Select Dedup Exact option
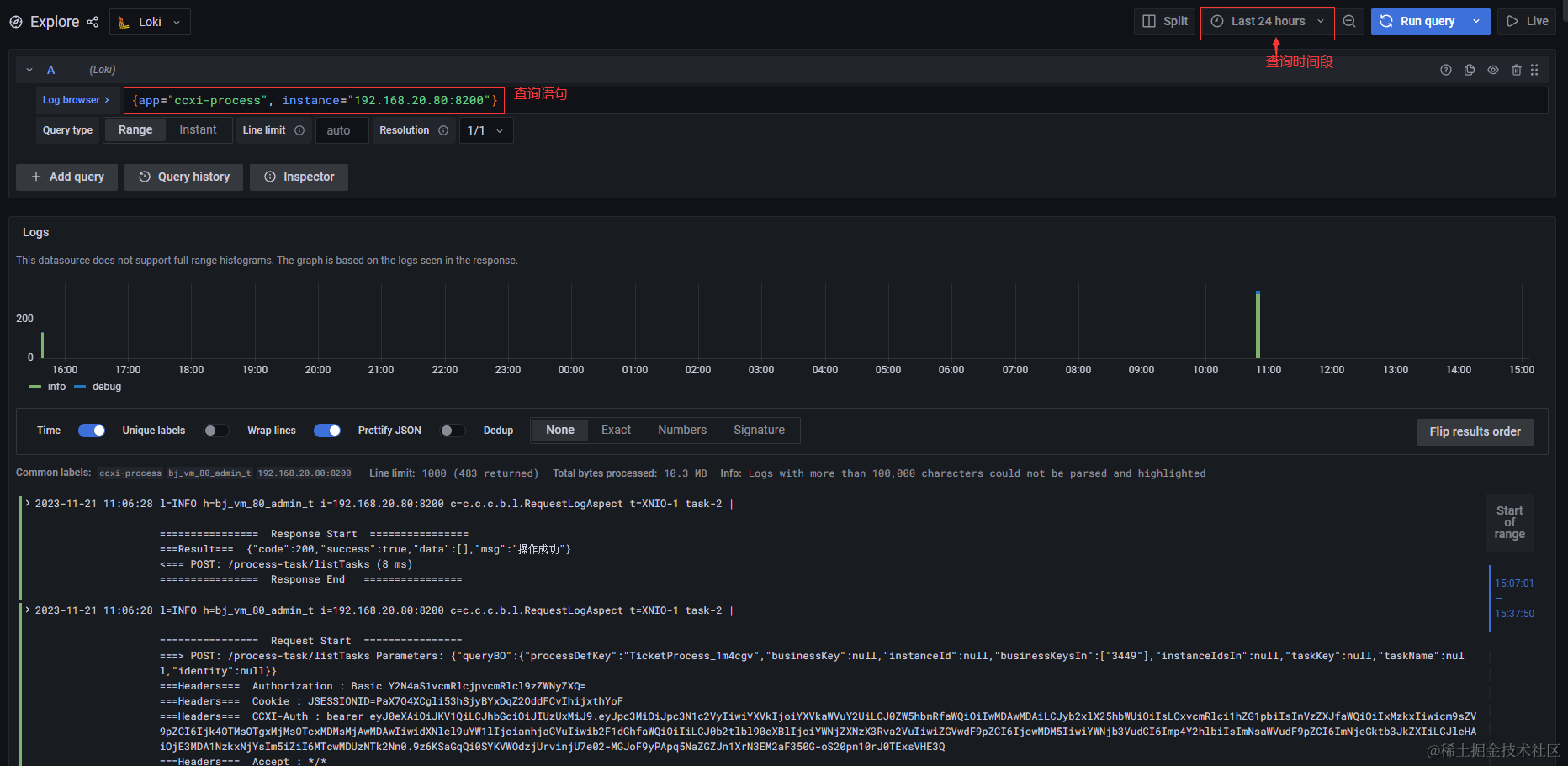Screen dimensions: 1568x766 click(x=616, y=431)
